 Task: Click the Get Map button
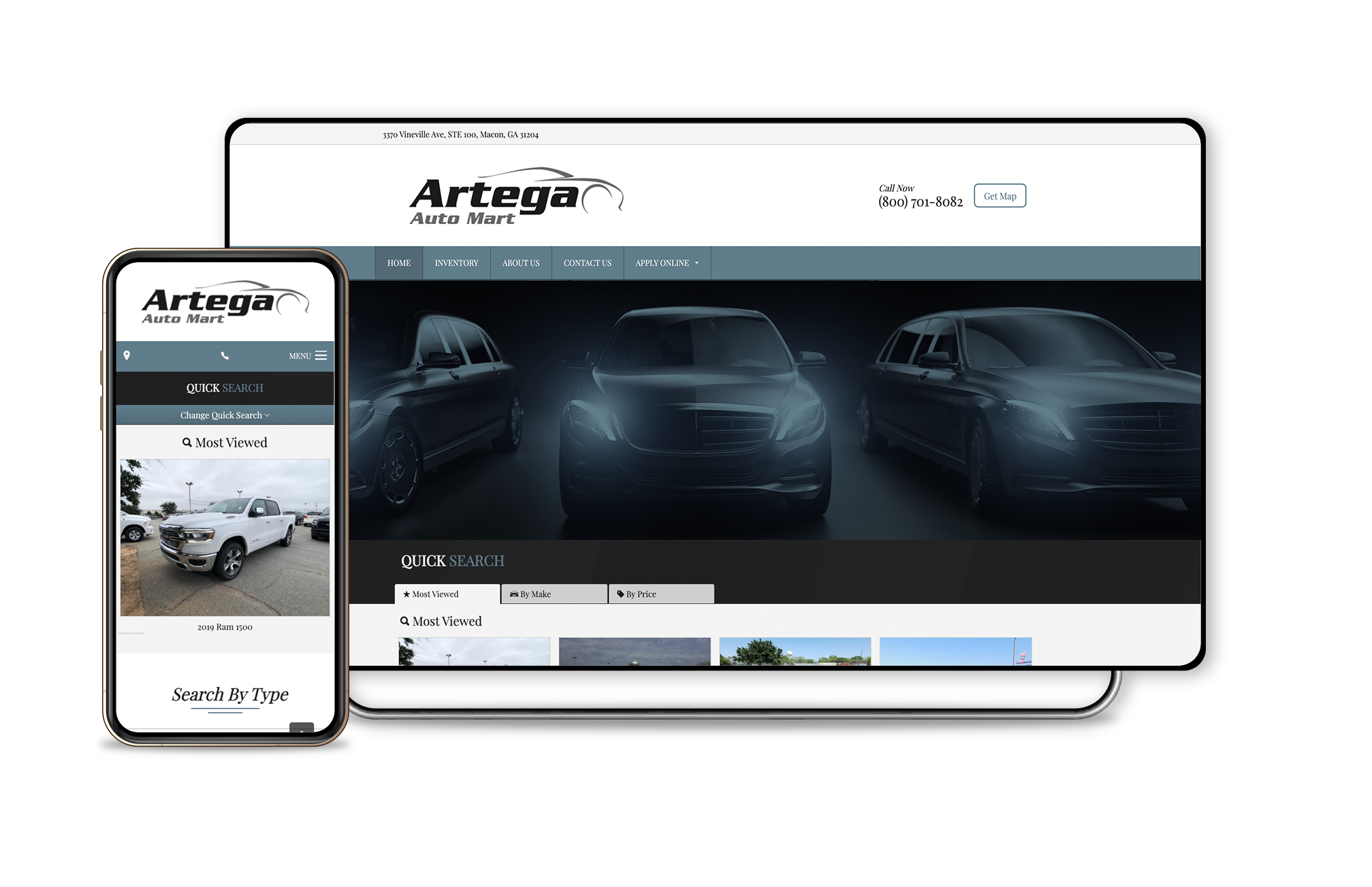[1000, 196]
